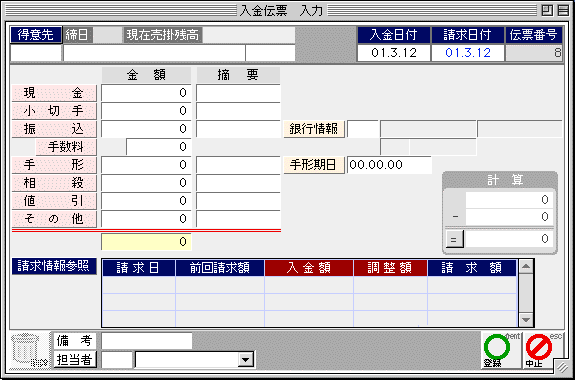Click the その他 other button
The width and height of the screenshot is (575, 380).
coord(54,219)
